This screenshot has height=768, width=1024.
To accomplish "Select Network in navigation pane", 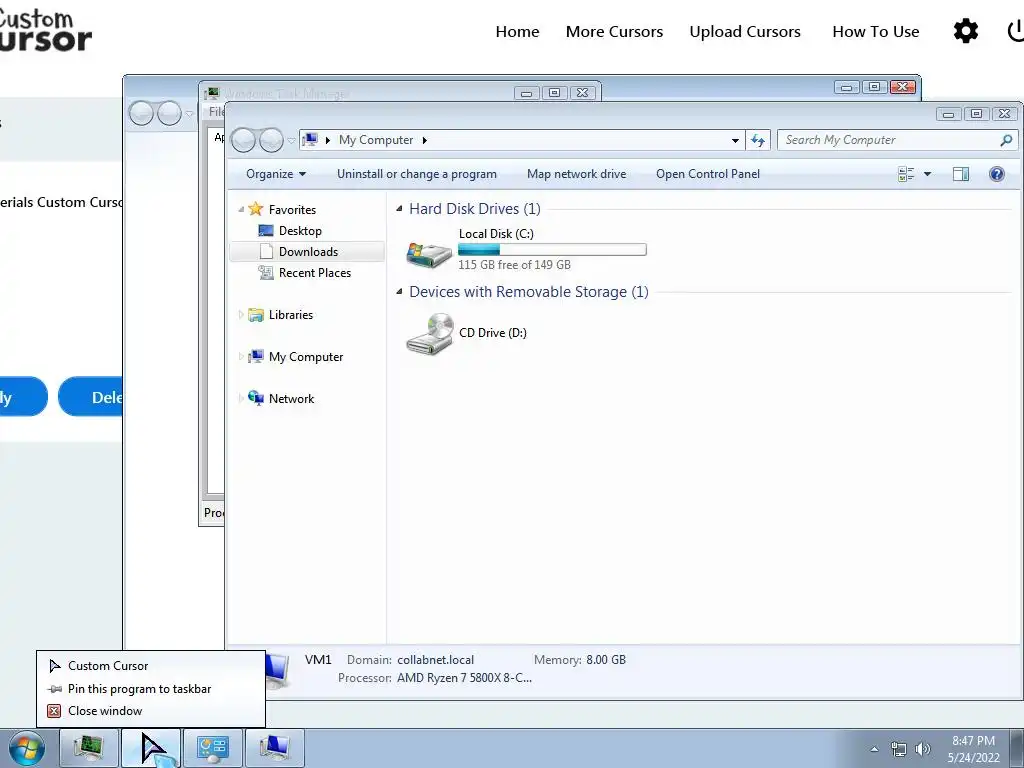I will 291,398.
